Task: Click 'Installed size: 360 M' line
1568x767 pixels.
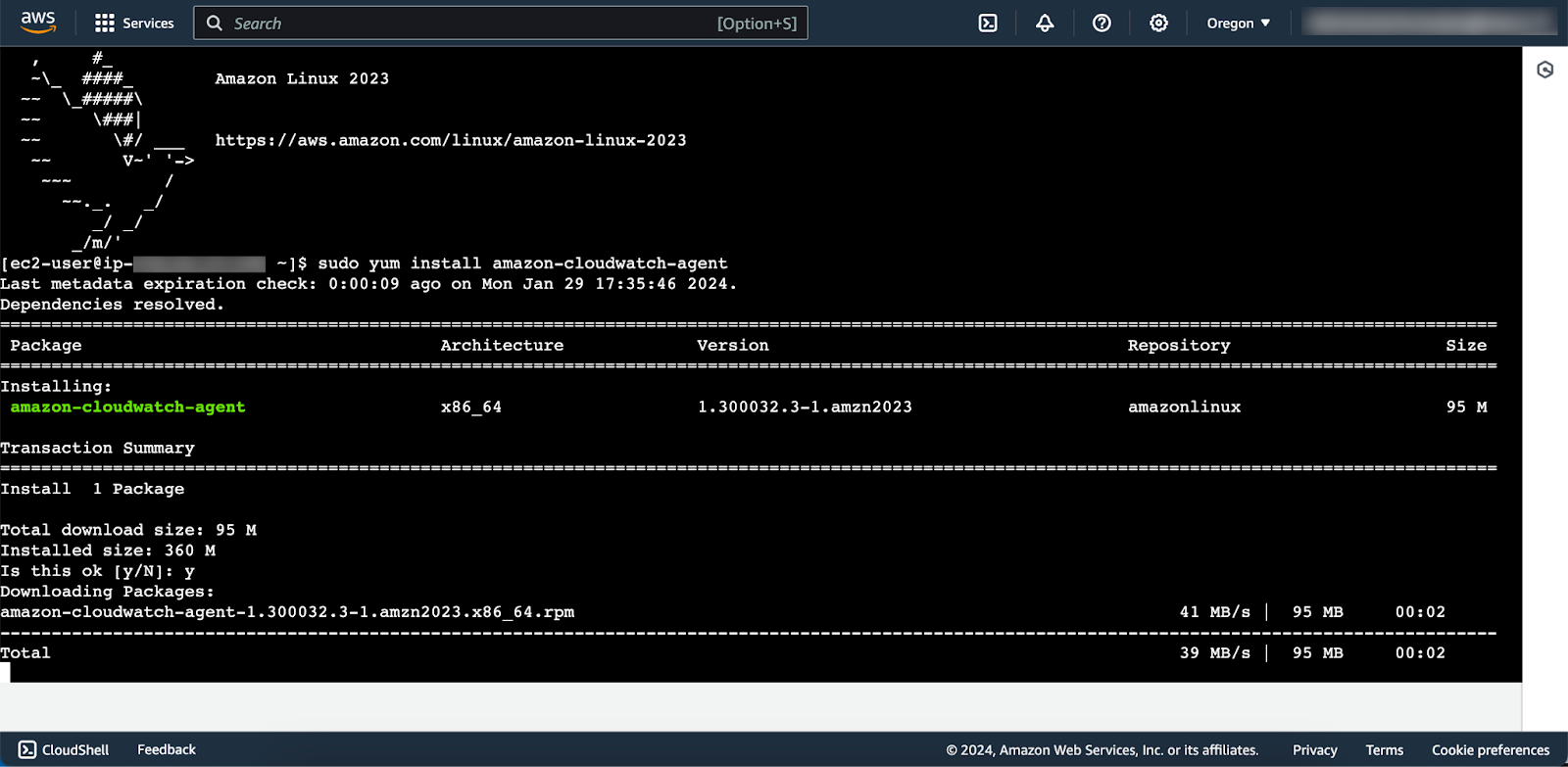Action: point(108,551)
